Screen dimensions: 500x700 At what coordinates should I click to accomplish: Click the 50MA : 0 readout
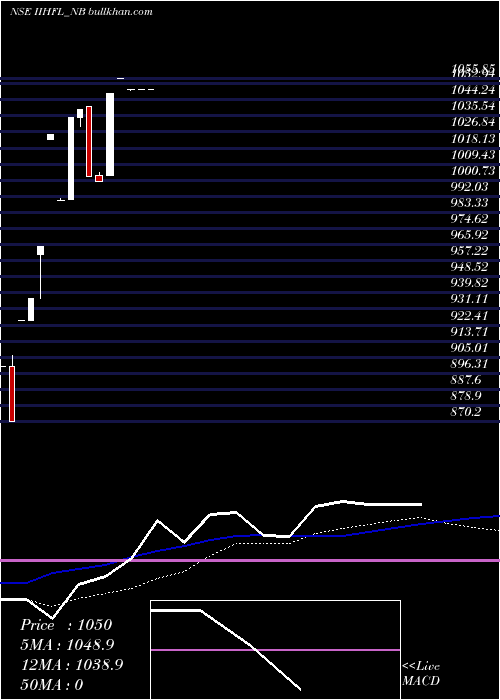tap(53, 685)
